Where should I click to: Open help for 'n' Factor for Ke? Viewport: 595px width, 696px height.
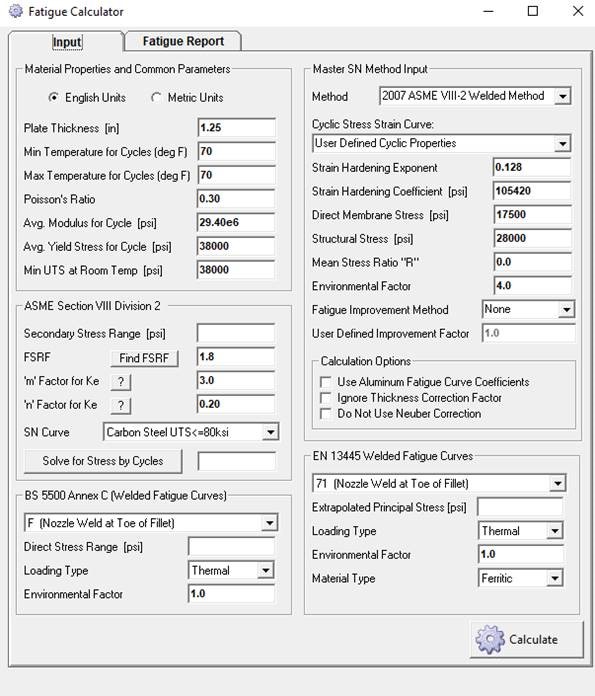pos(120,405)
